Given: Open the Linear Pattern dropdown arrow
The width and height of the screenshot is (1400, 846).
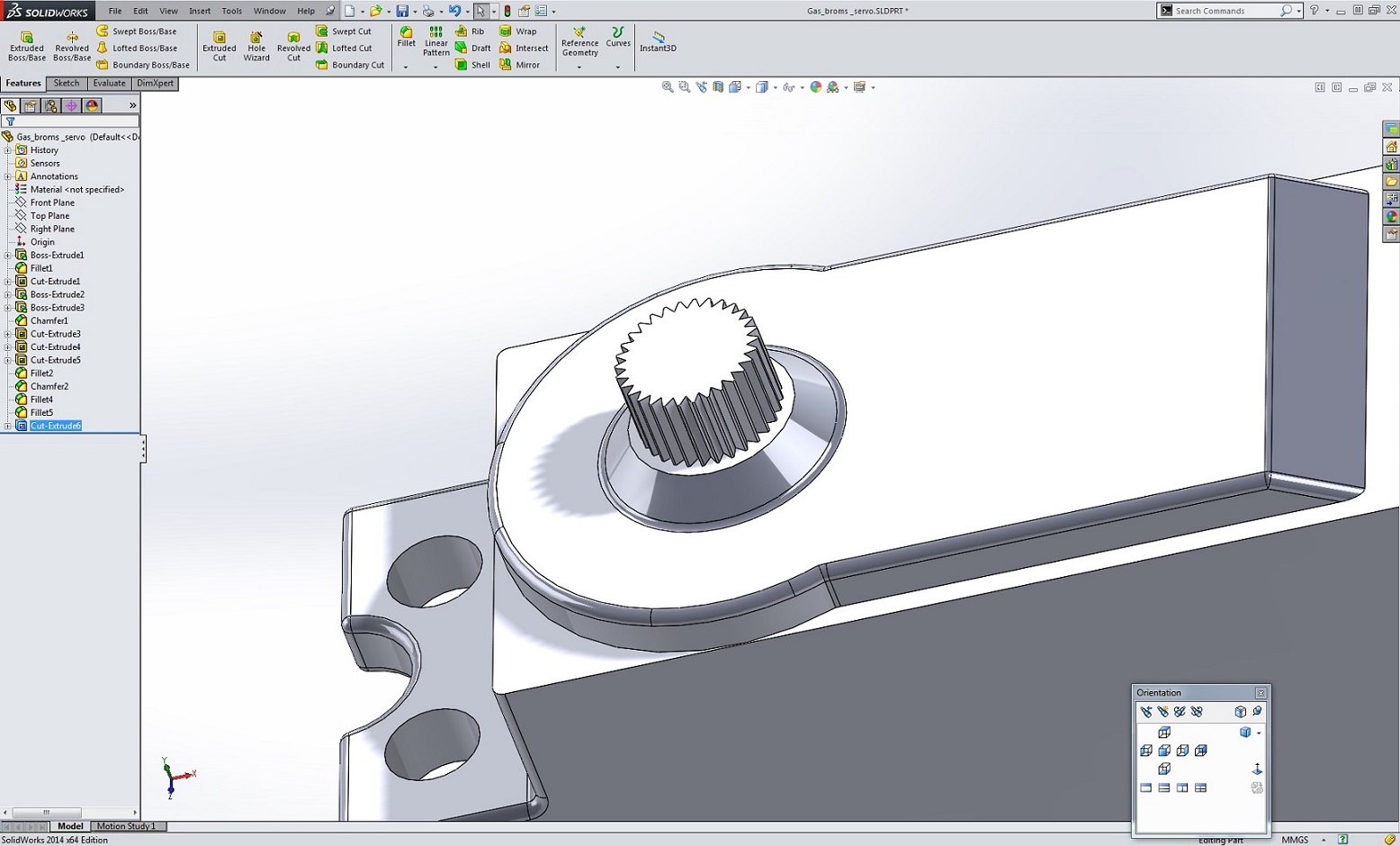Looking at the screenshot, I should click(435, 67).
